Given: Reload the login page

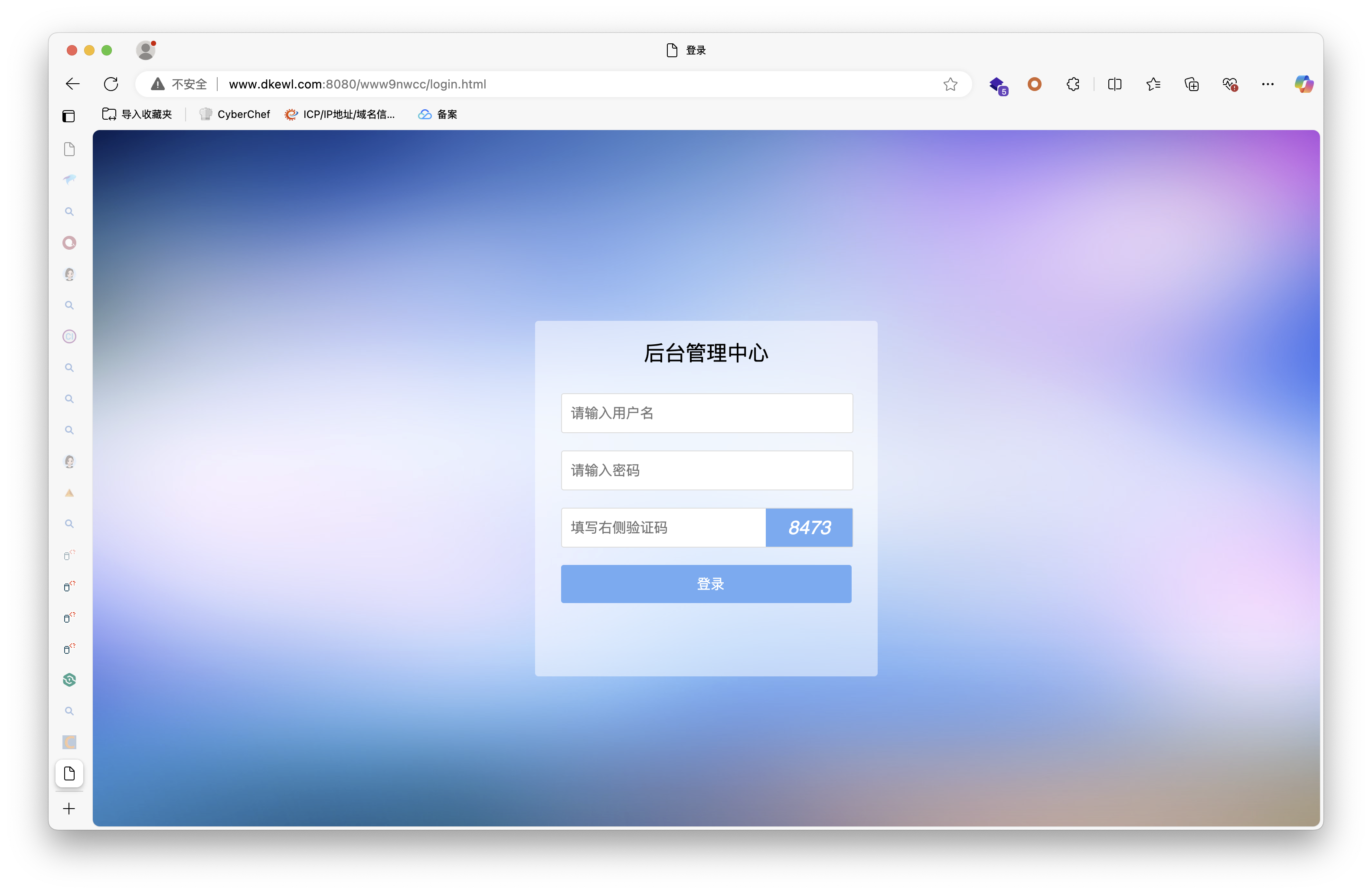Looking at the screenshot, I should point(111,84).
